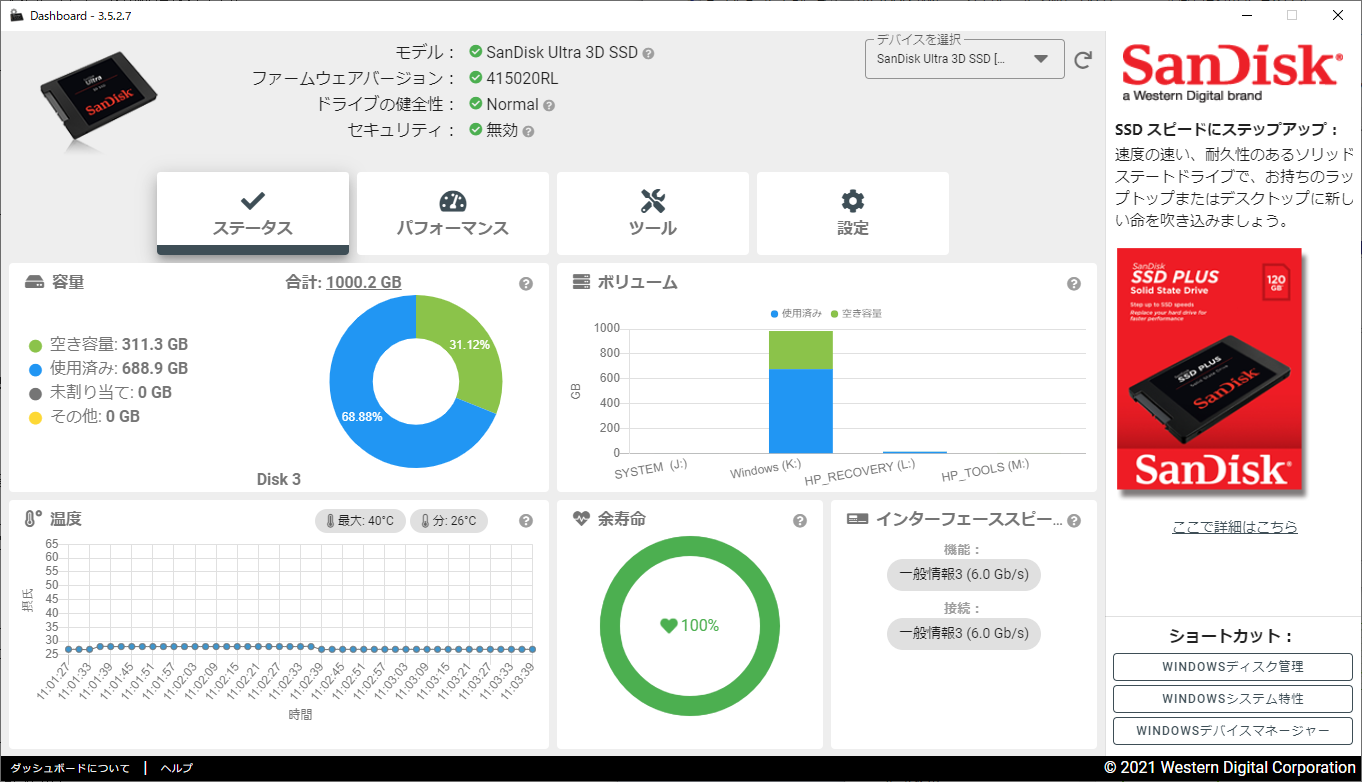Click the HP_TOOLS (M:) axis label

pyautogui.click(x=985, y=470)
